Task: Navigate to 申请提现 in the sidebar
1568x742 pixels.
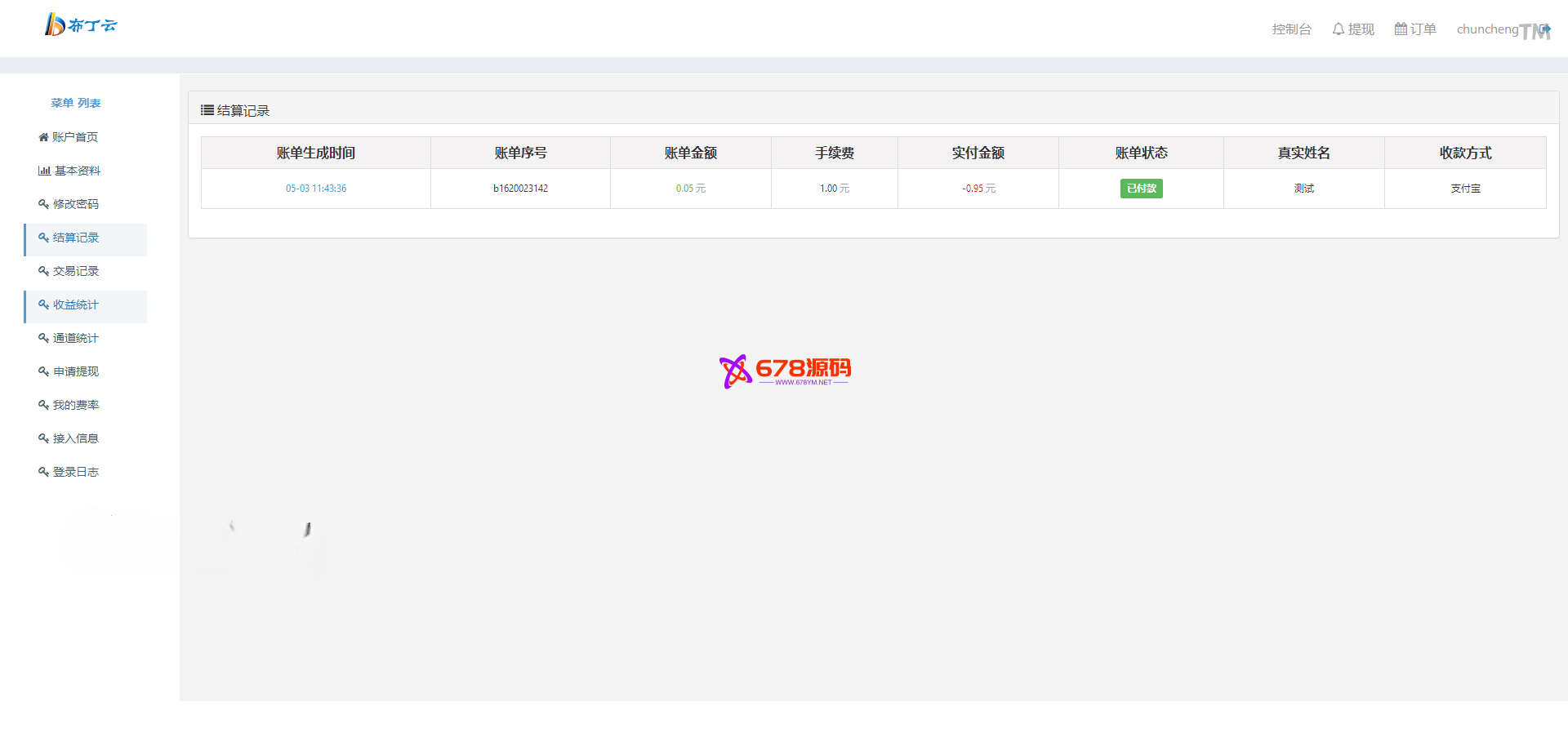Action: click(x=76, y=371)
